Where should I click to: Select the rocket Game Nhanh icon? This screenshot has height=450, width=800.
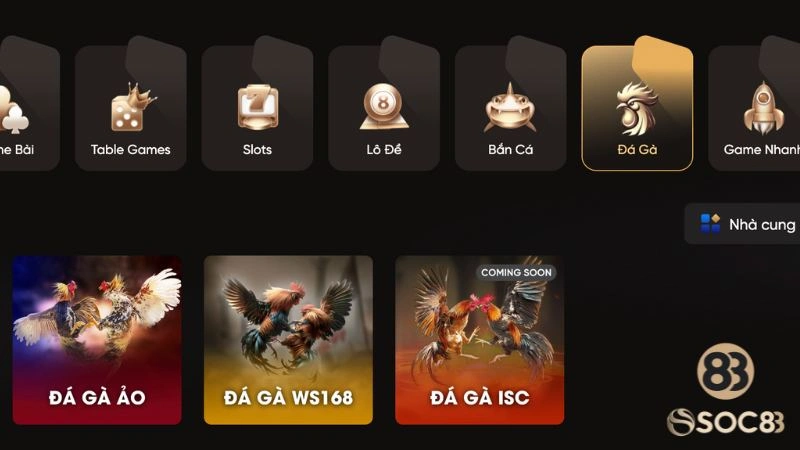click(763, 108)
